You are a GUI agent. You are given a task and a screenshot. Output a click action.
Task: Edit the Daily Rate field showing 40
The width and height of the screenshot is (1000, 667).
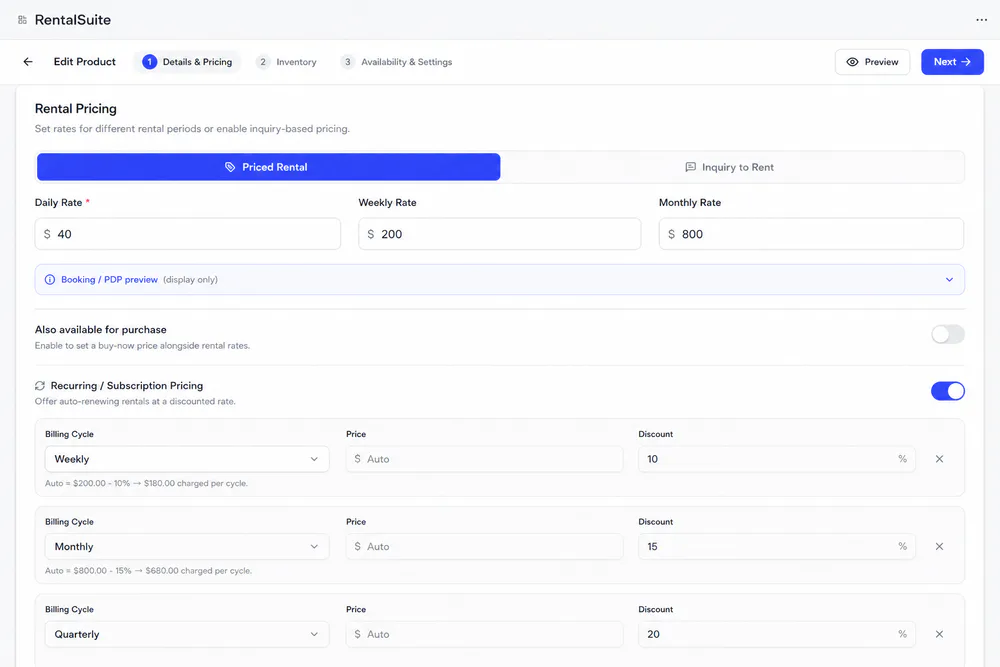(x=188, y=234)
